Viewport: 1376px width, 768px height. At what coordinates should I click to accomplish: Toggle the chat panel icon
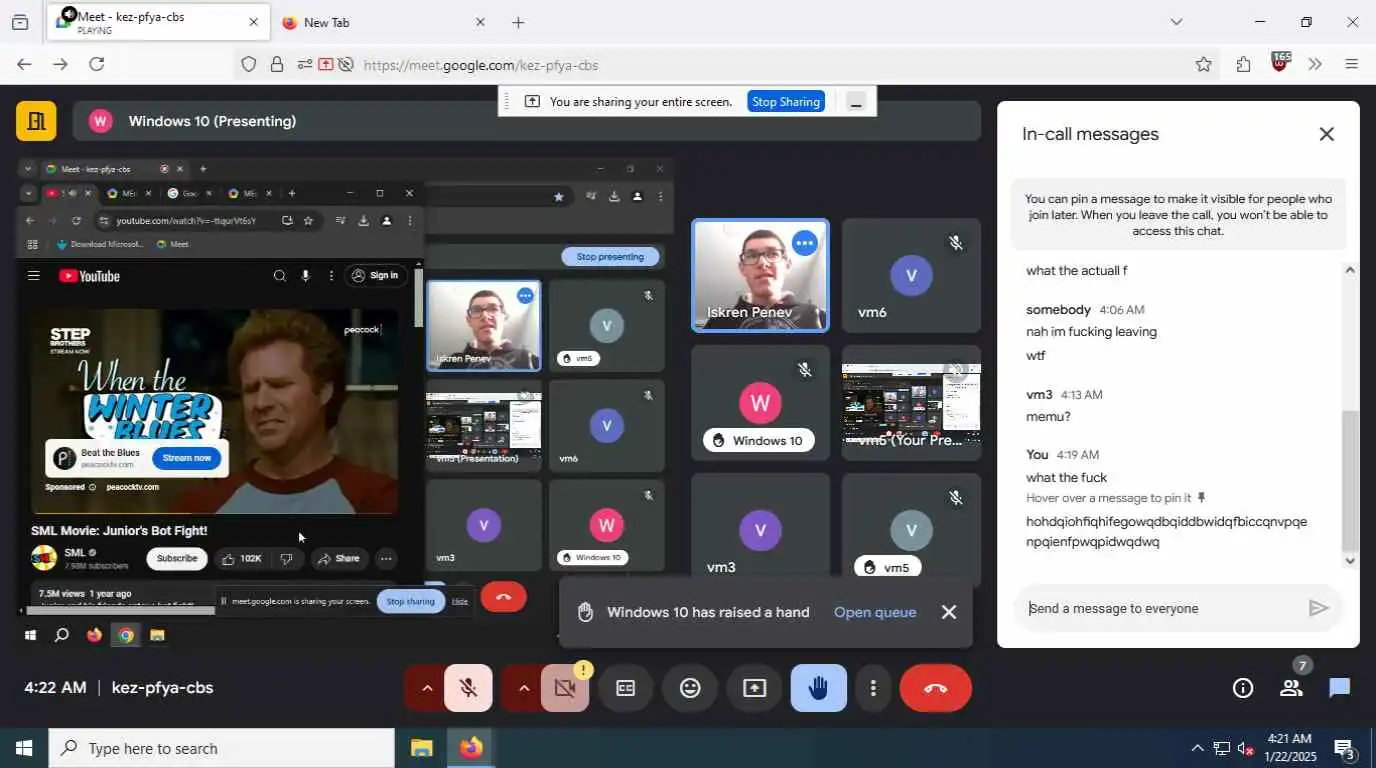pos(1340,688)
